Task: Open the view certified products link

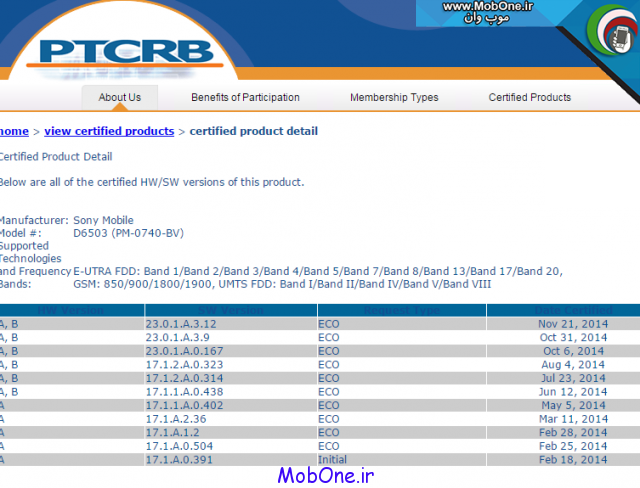Action: 109,131
